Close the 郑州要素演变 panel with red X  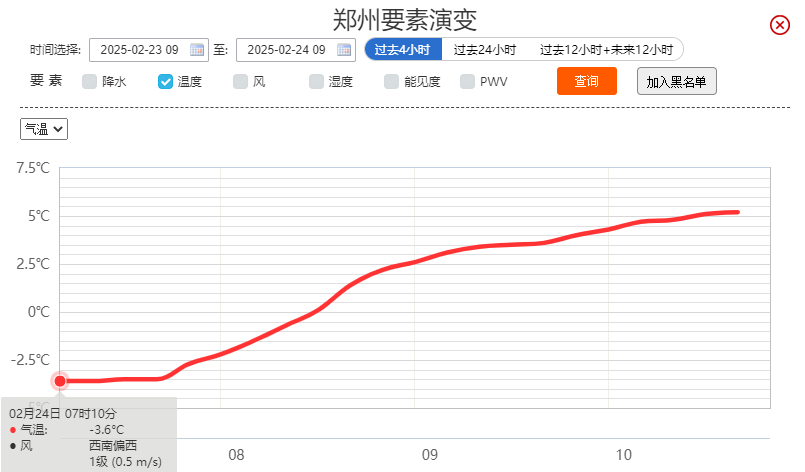[x=779, y=25]
